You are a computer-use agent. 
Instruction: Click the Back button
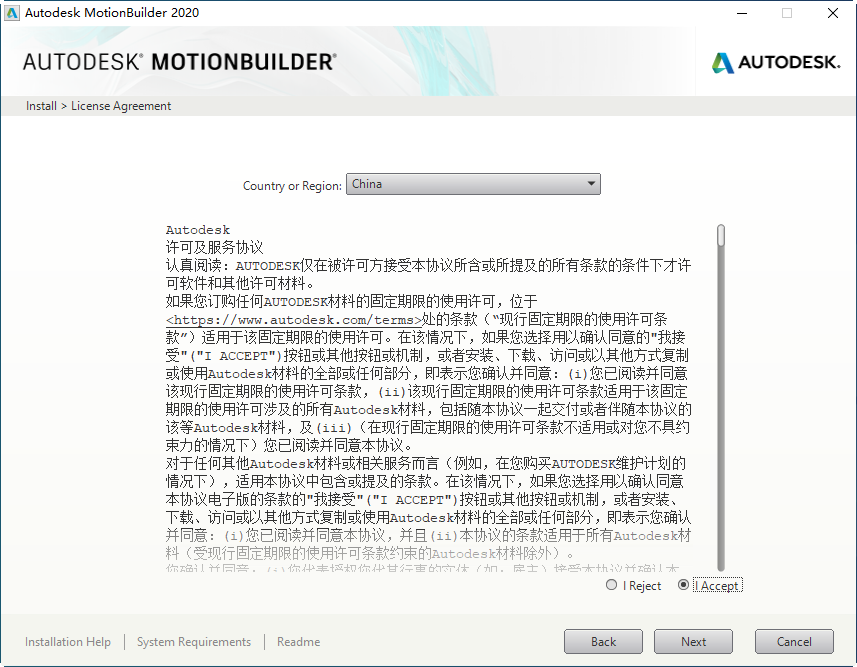603,642
